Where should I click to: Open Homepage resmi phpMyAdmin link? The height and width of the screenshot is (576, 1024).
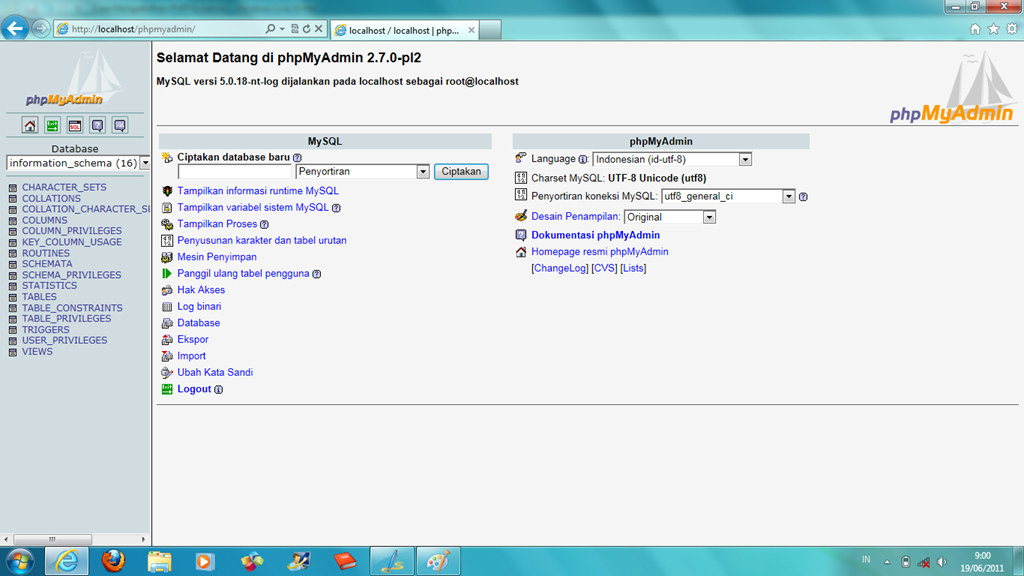point(600,251)
